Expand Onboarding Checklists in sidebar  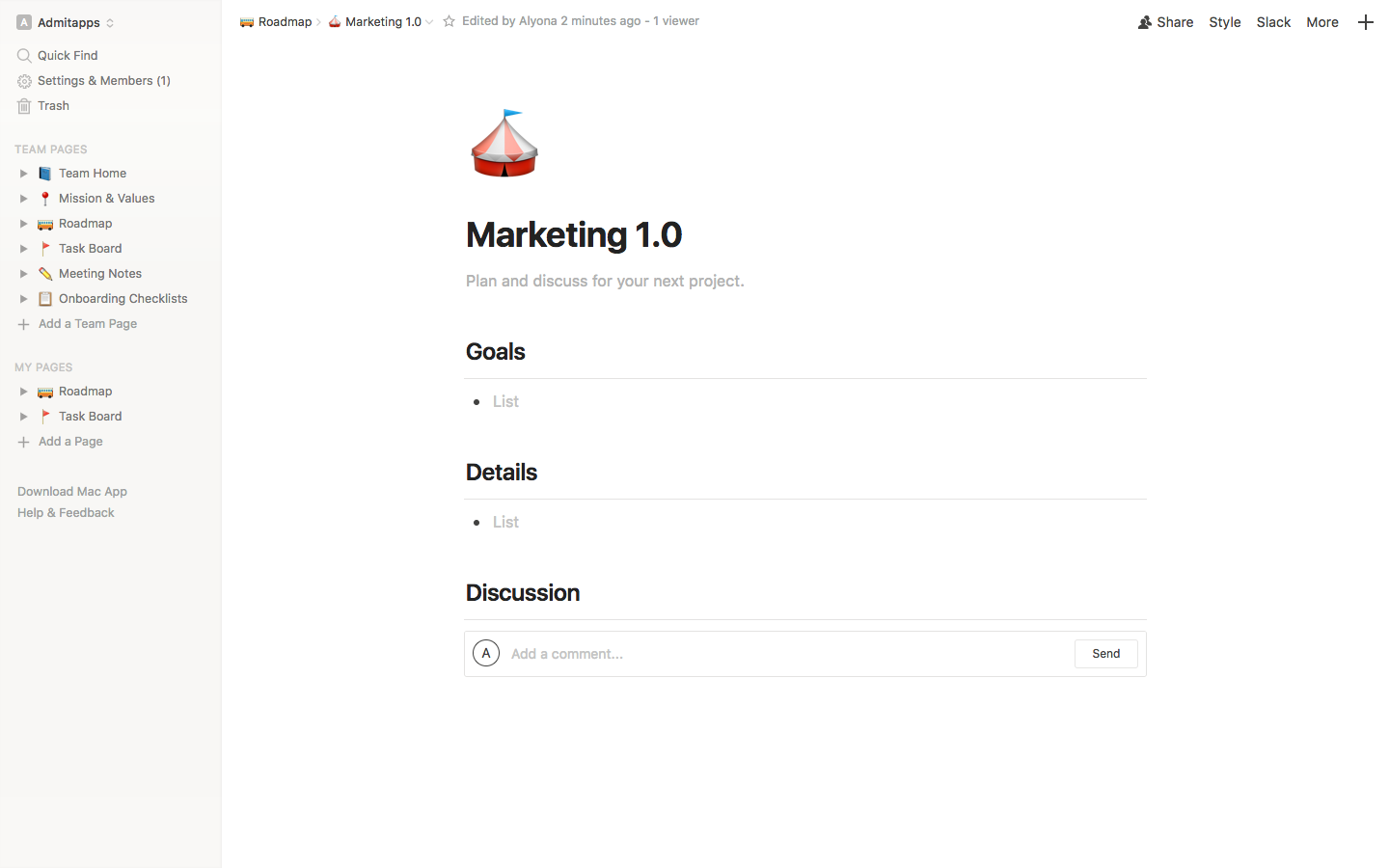click(23, 299)
